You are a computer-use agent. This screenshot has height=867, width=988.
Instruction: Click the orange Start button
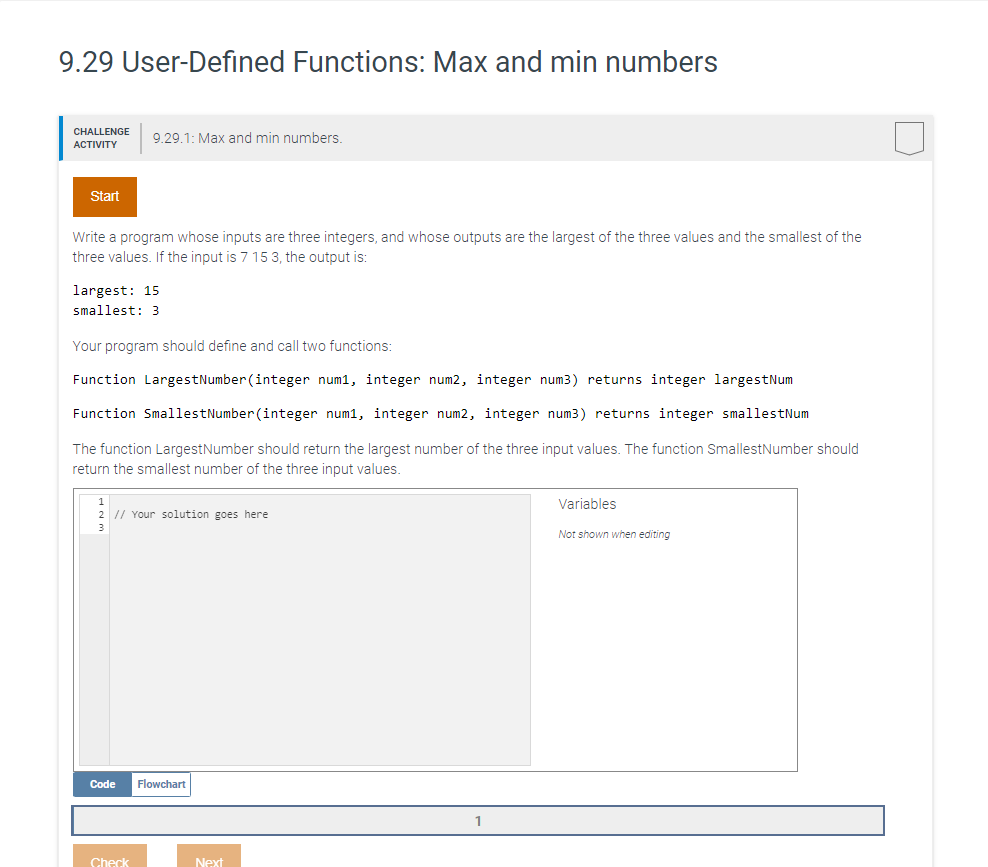point(105,197)
